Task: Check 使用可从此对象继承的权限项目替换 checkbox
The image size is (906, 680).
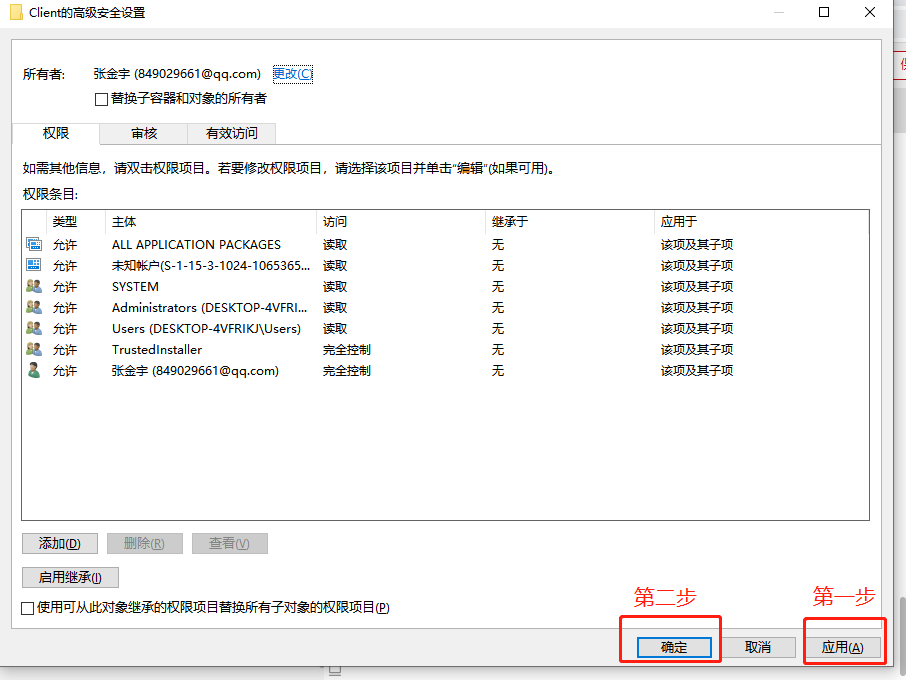Action: (x=27, y=608)
